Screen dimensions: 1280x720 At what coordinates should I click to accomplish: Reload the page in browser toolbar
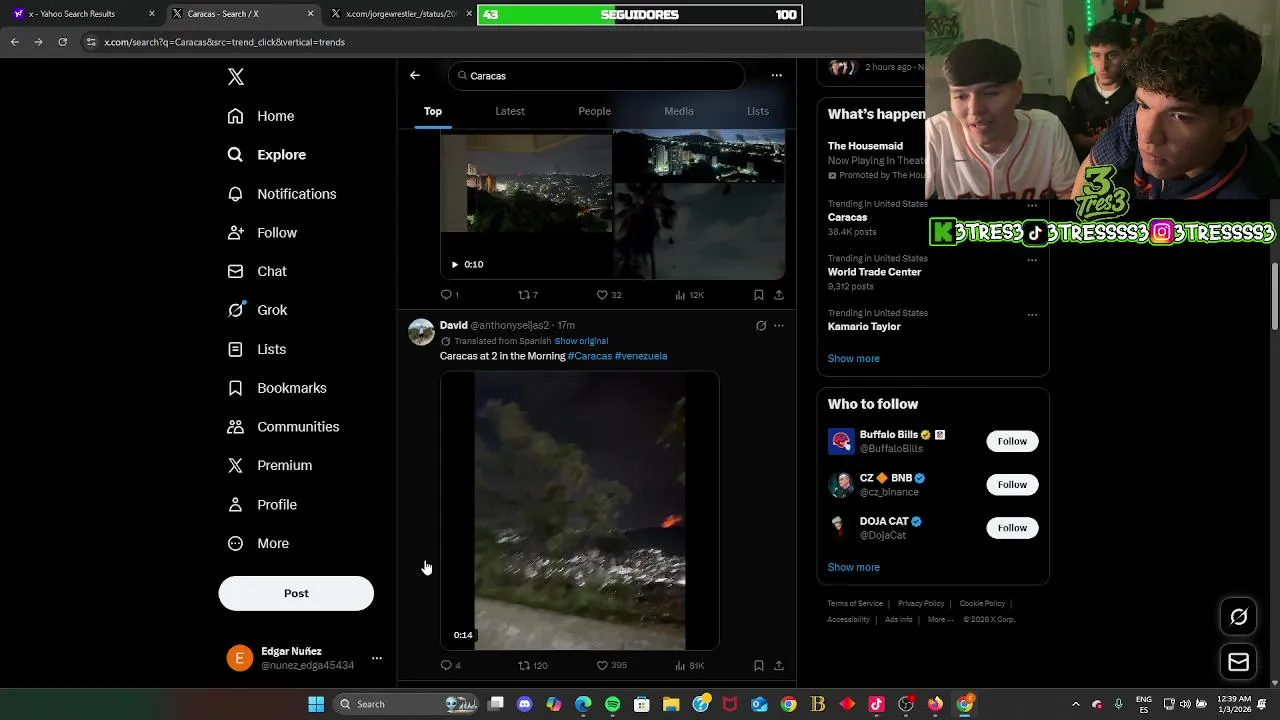click(62, 42)
